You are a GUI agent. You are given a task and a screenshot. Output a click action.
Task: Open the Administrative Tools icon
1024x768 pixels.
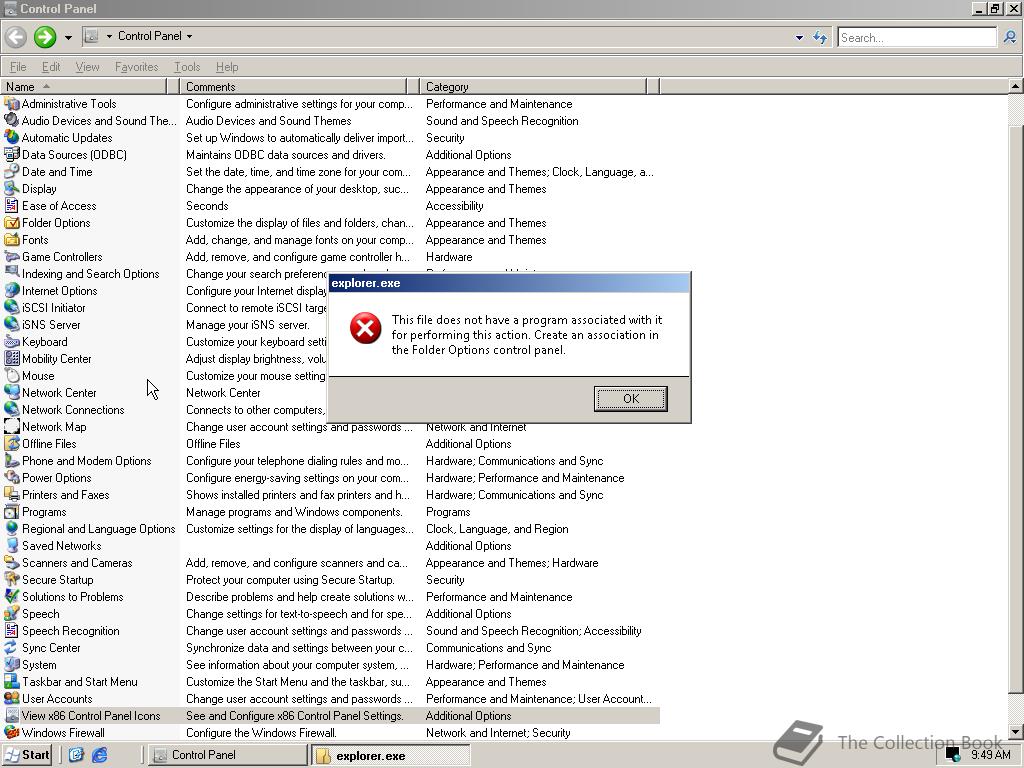12,104
